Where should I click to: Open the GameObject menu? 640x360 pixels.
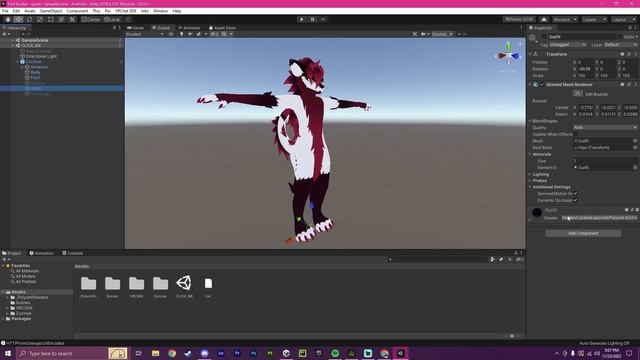(51, 11)
